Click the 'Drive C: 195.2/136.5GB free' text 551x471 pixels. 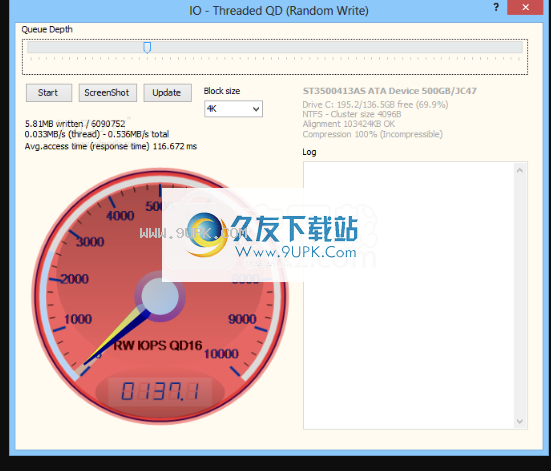375,105
